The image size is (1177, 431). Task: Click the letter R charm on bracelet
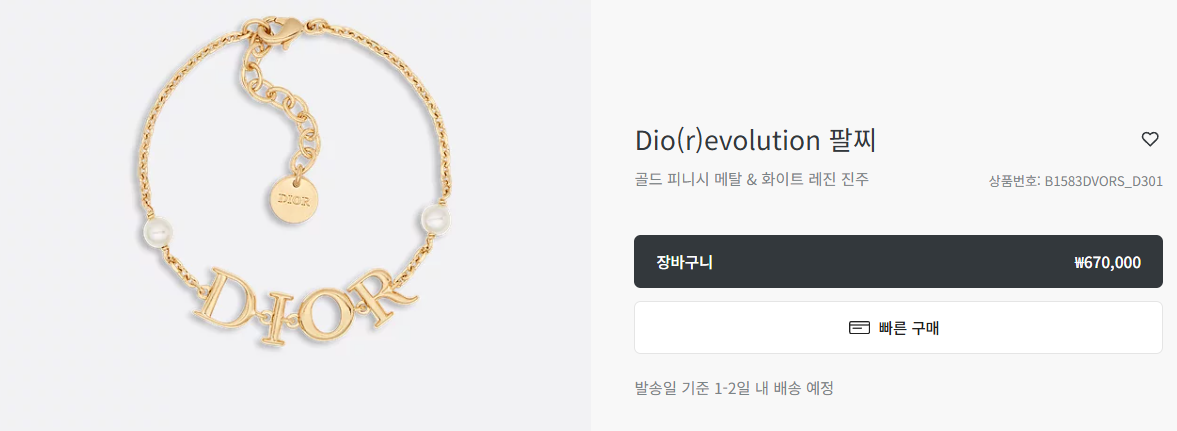pos(383,294)
